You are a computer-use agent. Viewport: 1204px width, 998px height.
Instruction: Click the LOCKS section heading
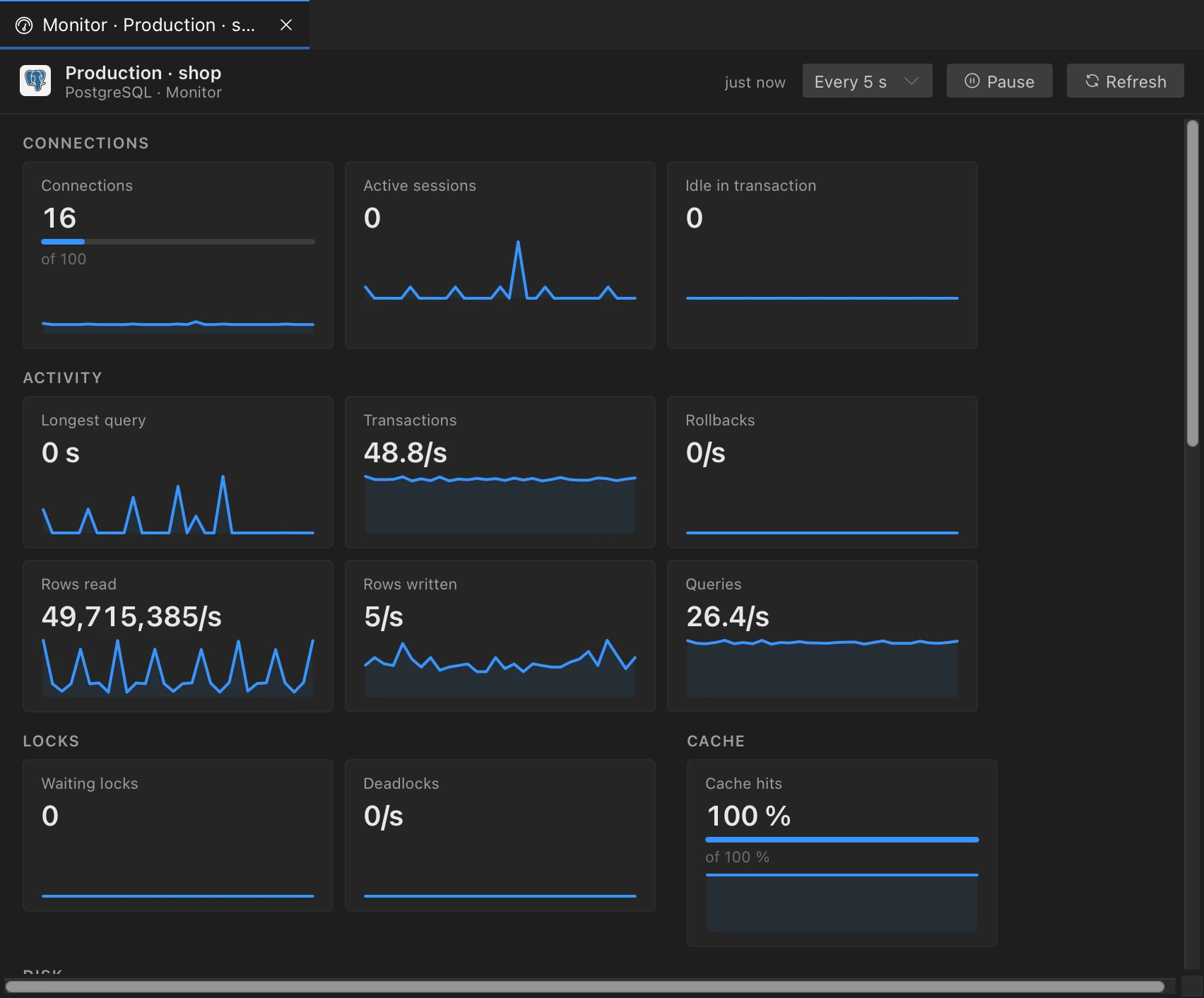[51, 741]
